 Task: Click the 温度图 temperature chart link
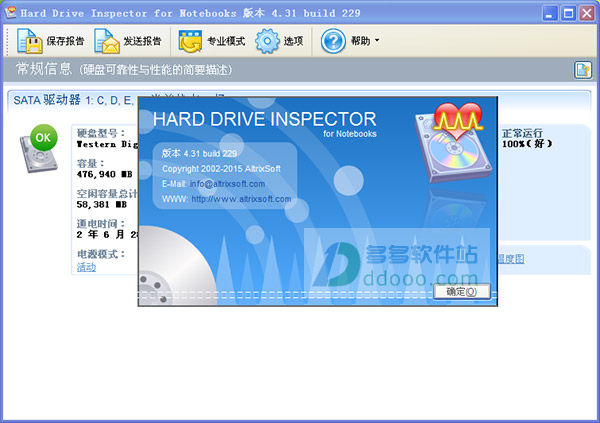[x=511, y=259]
